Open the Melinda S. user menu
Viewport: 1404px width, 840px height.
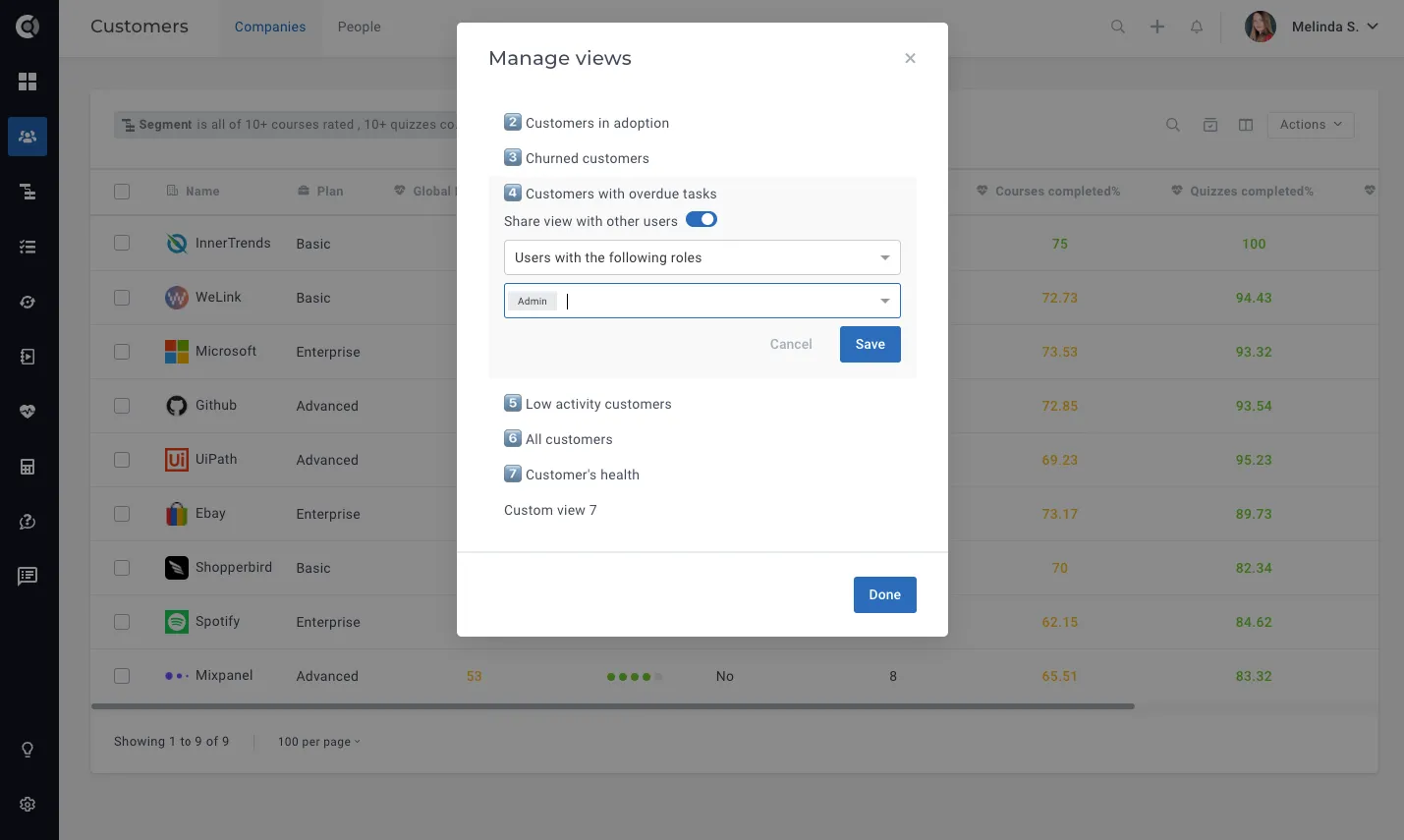point(1313,27)
